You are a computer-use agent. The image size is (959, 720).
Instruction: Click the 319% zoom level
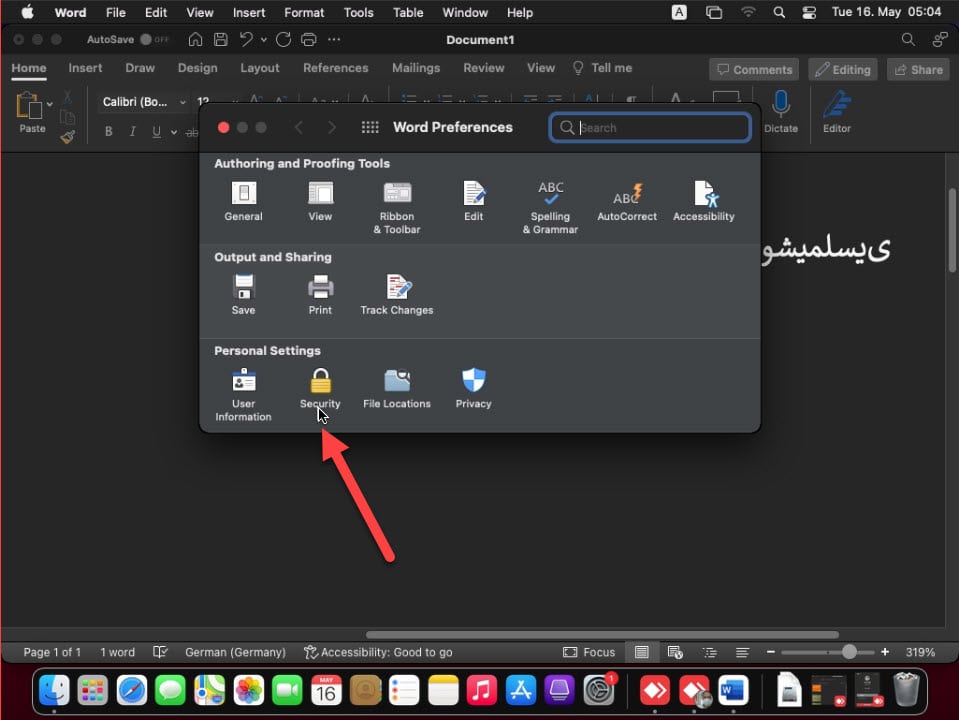point(920,652)
